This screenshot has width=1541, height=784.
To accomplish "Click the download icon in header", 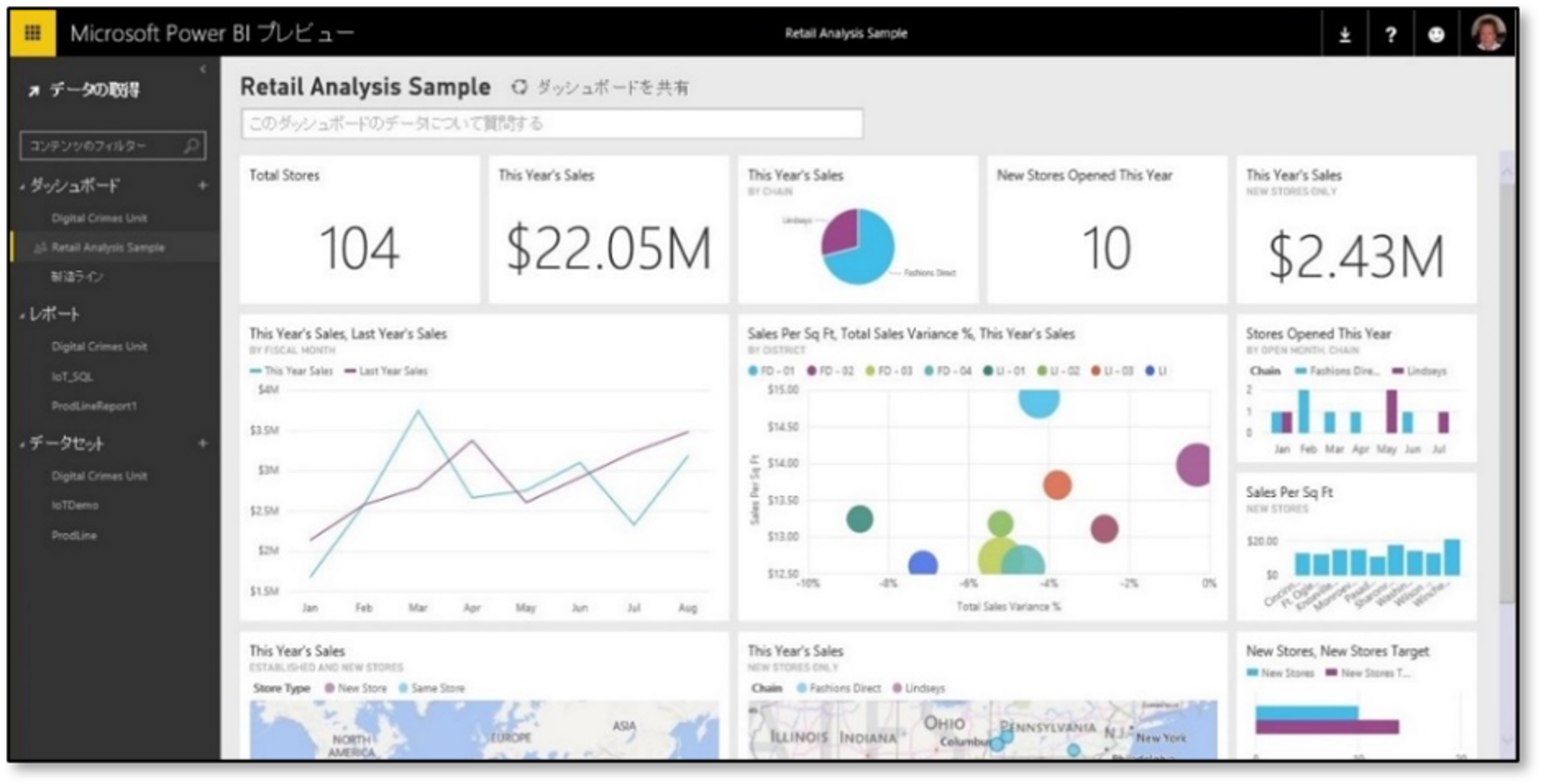I will click(1345, 34).
